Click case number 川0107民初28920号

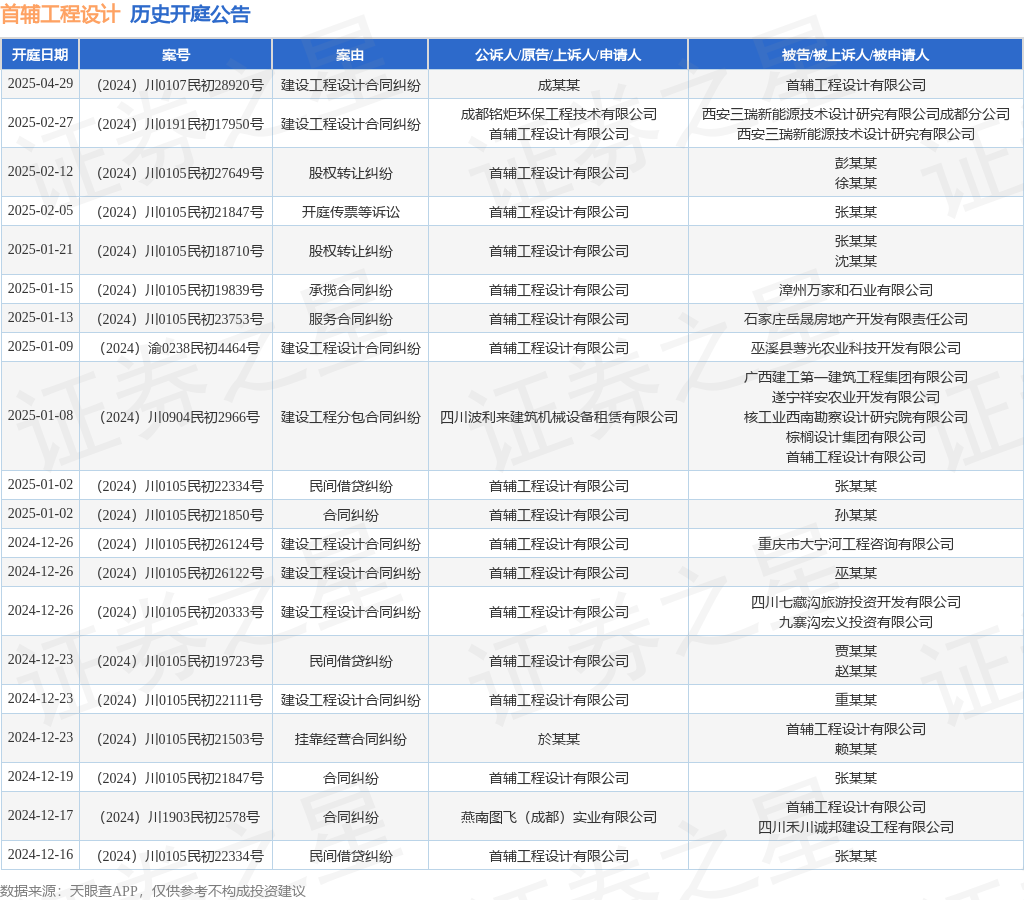(180, 85)
